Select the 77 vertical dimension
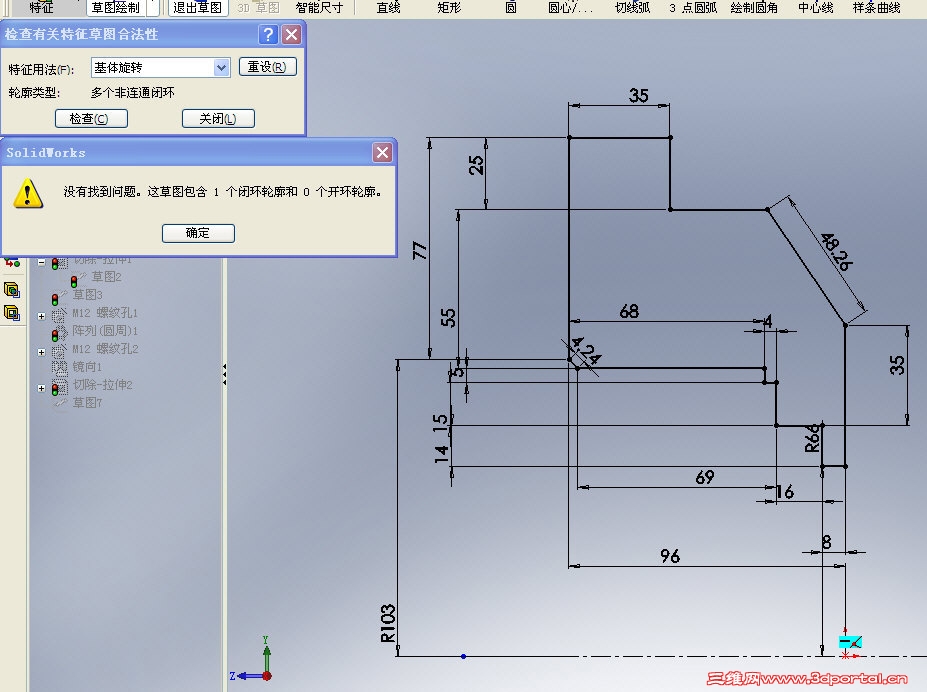927x692 pixels. click(420, 250)
